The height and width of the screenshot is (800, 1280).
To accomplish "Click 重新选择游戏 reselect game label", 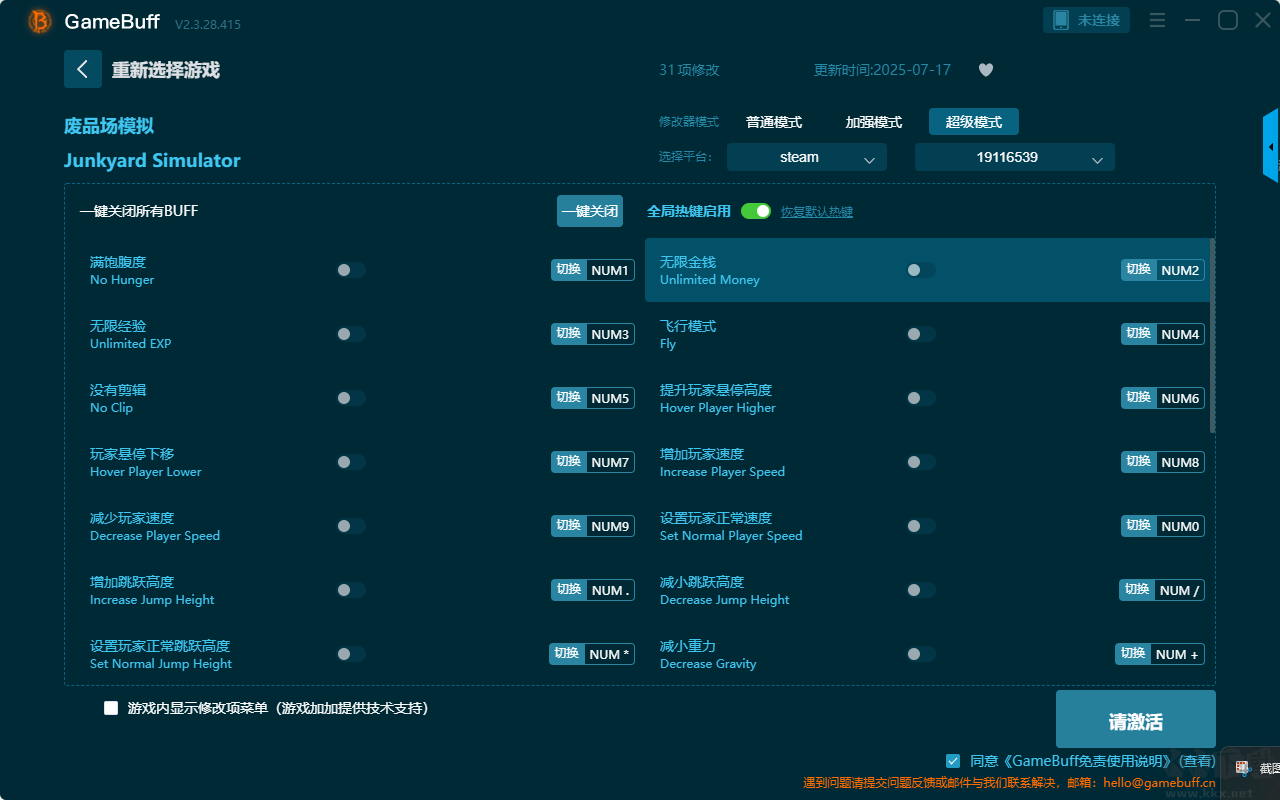I will [x=166, y=70].
